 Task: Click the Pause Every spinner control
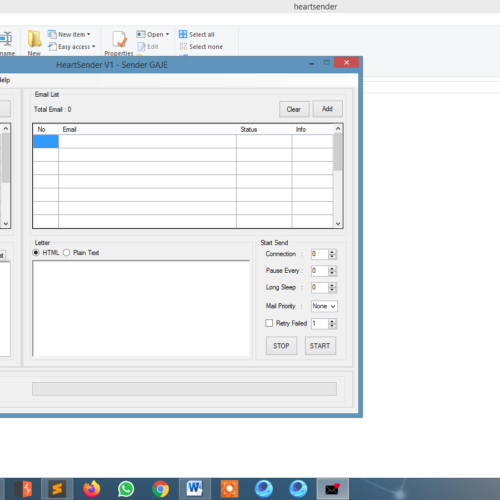332,271
